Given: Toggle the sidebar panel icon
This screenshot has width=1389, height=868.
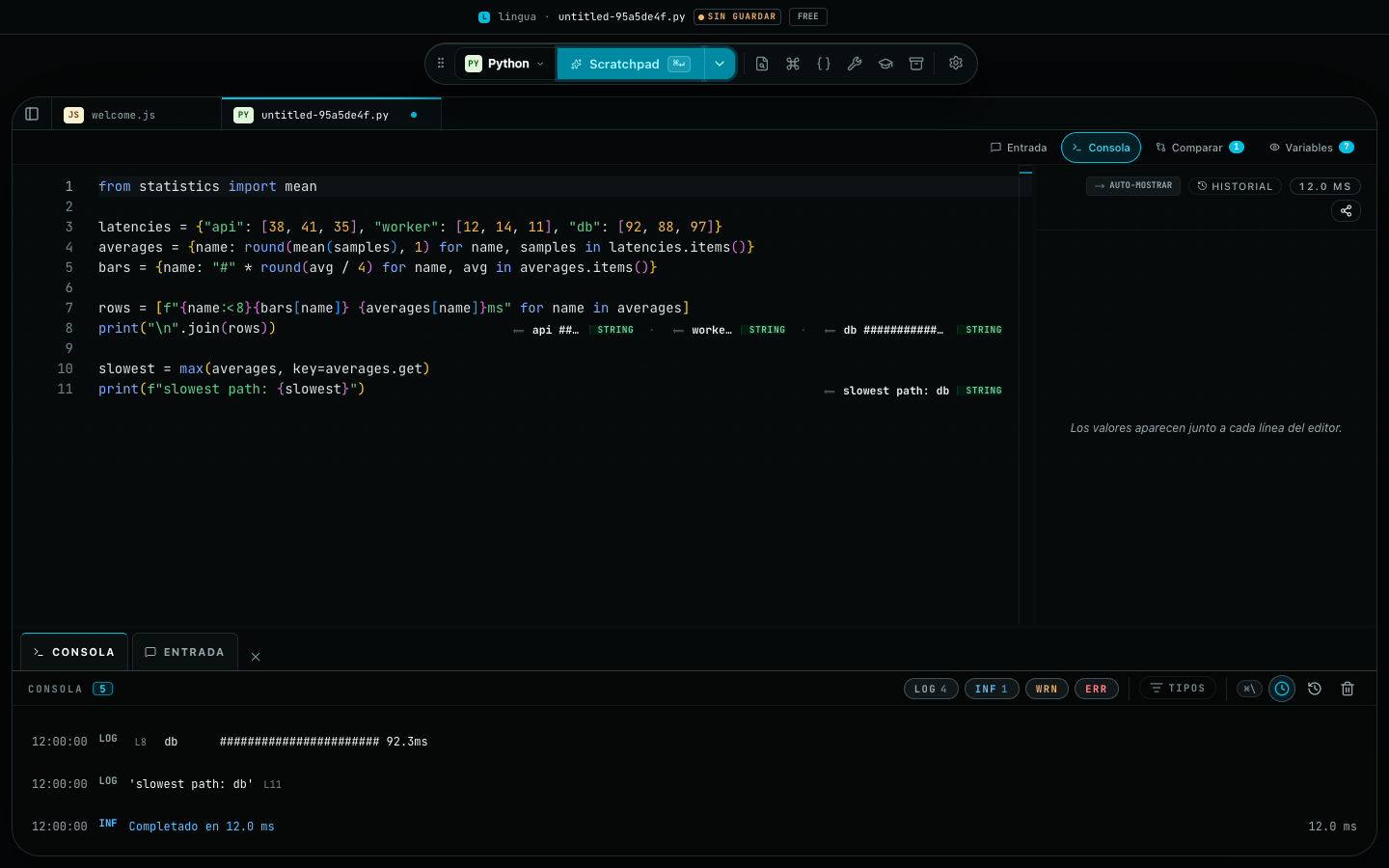Looking at the screenshot, I should pyautogui.click(x=32, y=114).
